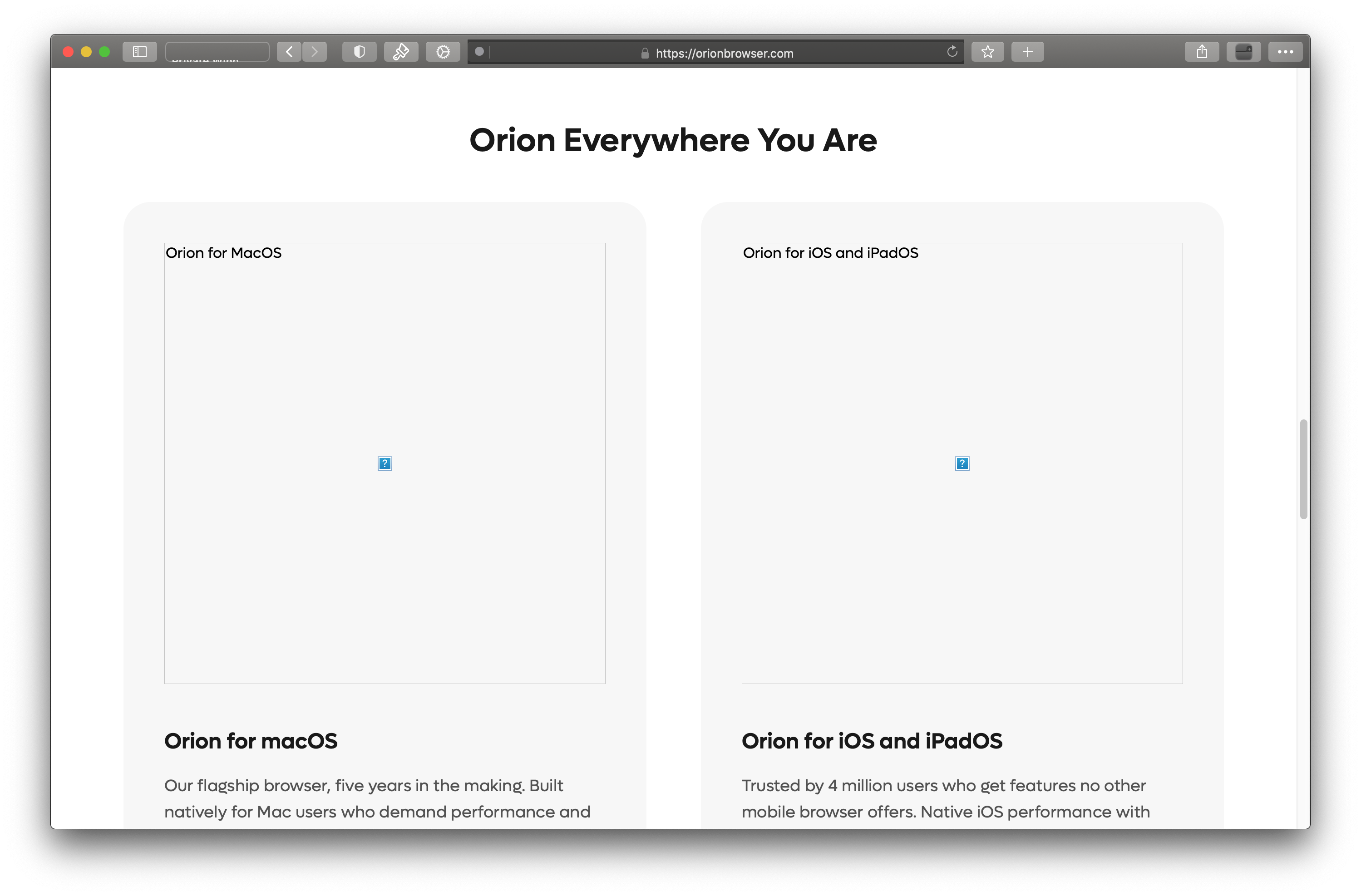Open the more options ellipsis menu
The image size is (1361, 896).
[1286, 52]
